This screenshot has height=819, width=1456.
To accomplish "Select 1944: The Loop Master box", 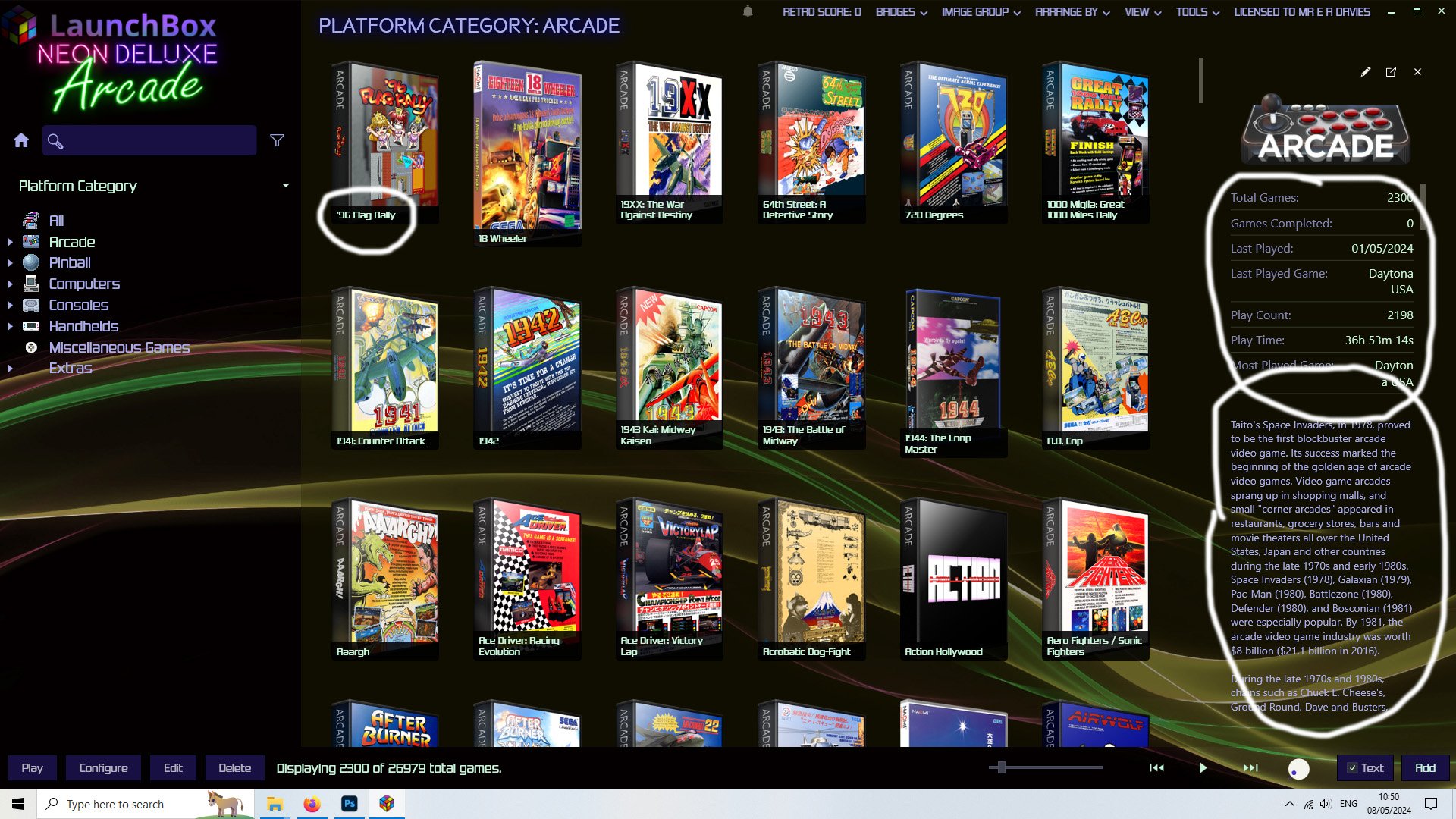I will [x=954, y=372].
